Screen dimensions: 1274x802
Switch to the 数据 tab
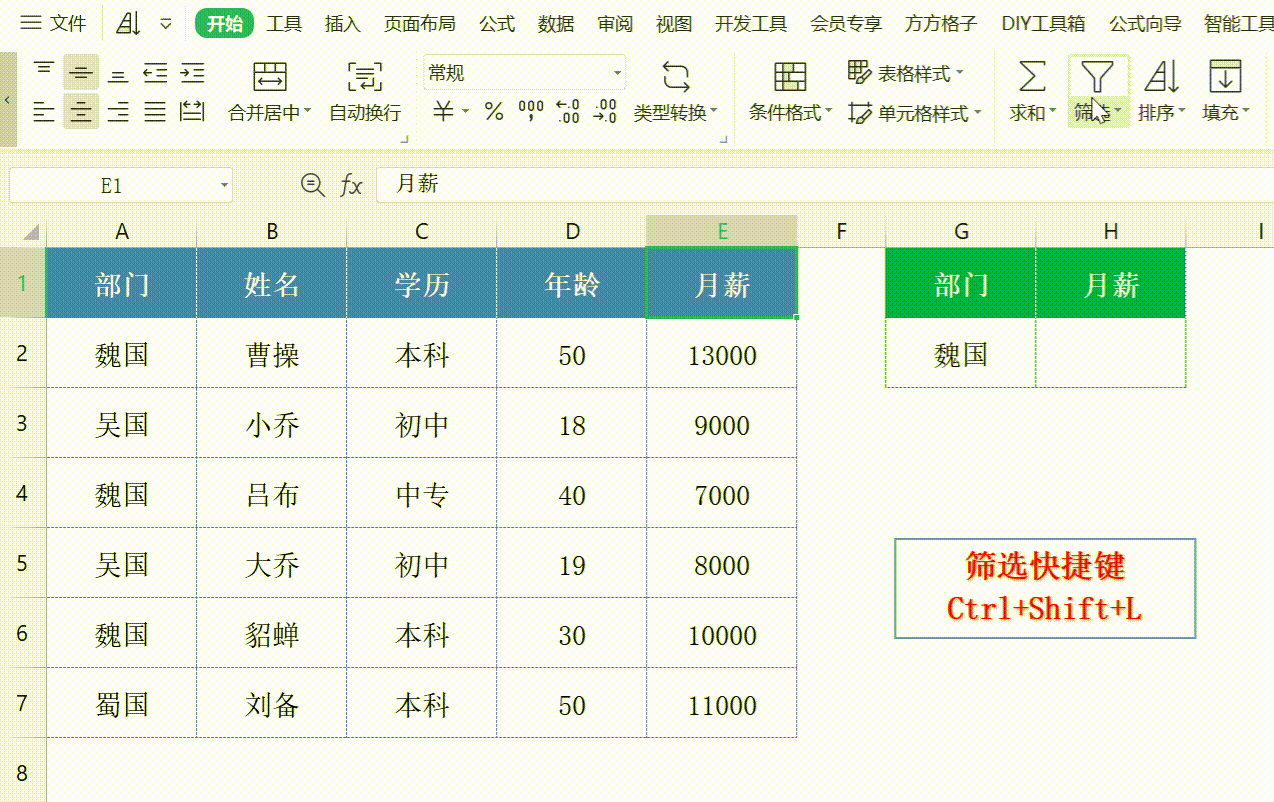(x=556, y=24)
